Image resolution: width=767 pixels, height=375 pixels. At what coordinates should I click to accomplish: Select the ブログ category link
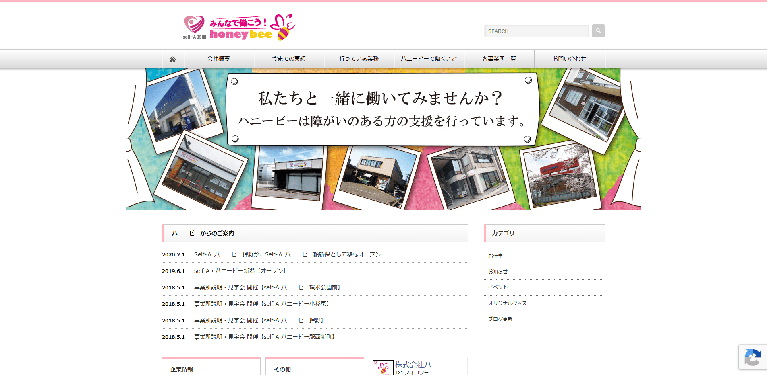point(499,319)
